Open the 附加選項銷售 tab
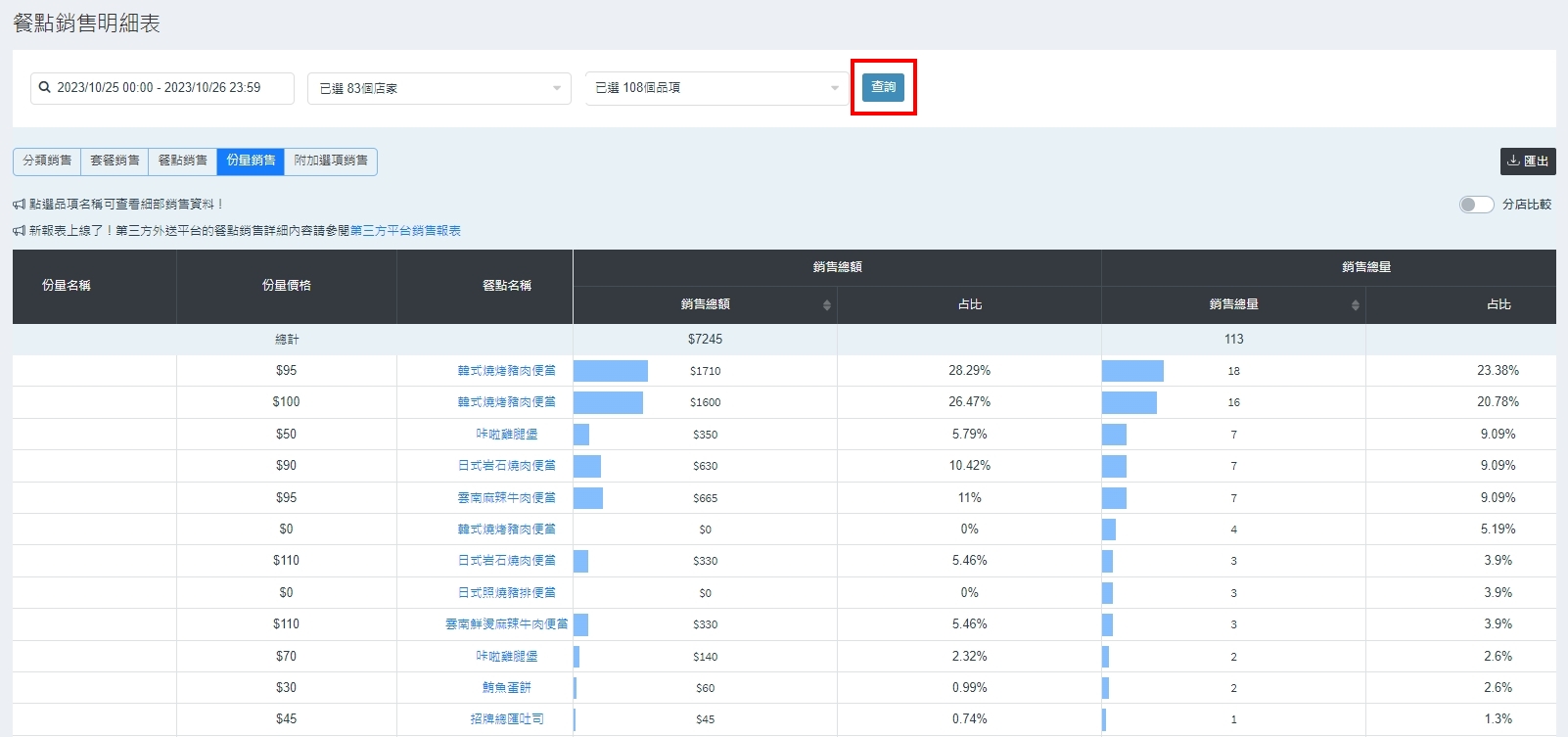 click(x=331, y=161)
